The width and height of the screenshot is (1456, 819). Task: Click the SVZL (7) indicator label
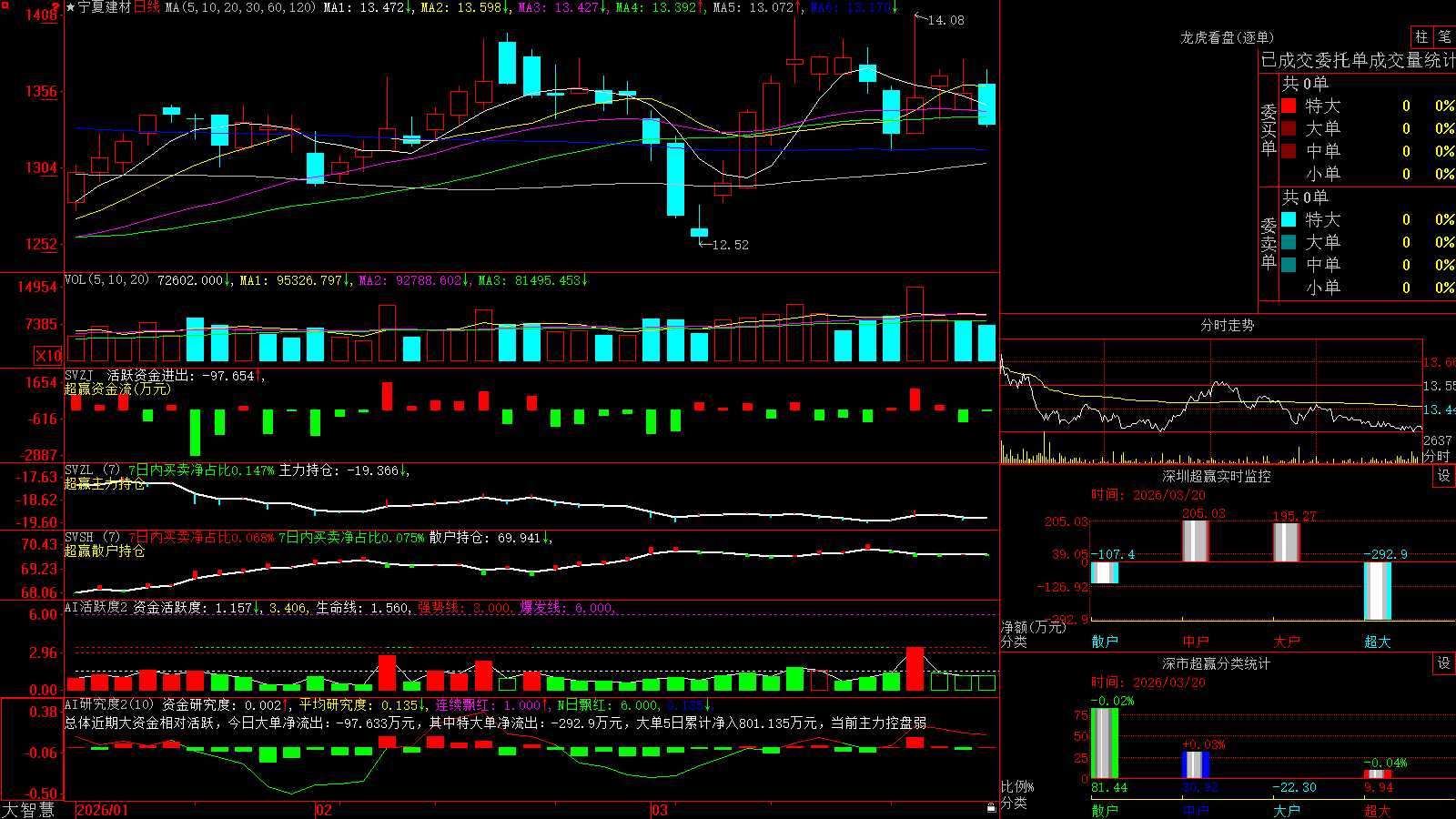point(92,470)
